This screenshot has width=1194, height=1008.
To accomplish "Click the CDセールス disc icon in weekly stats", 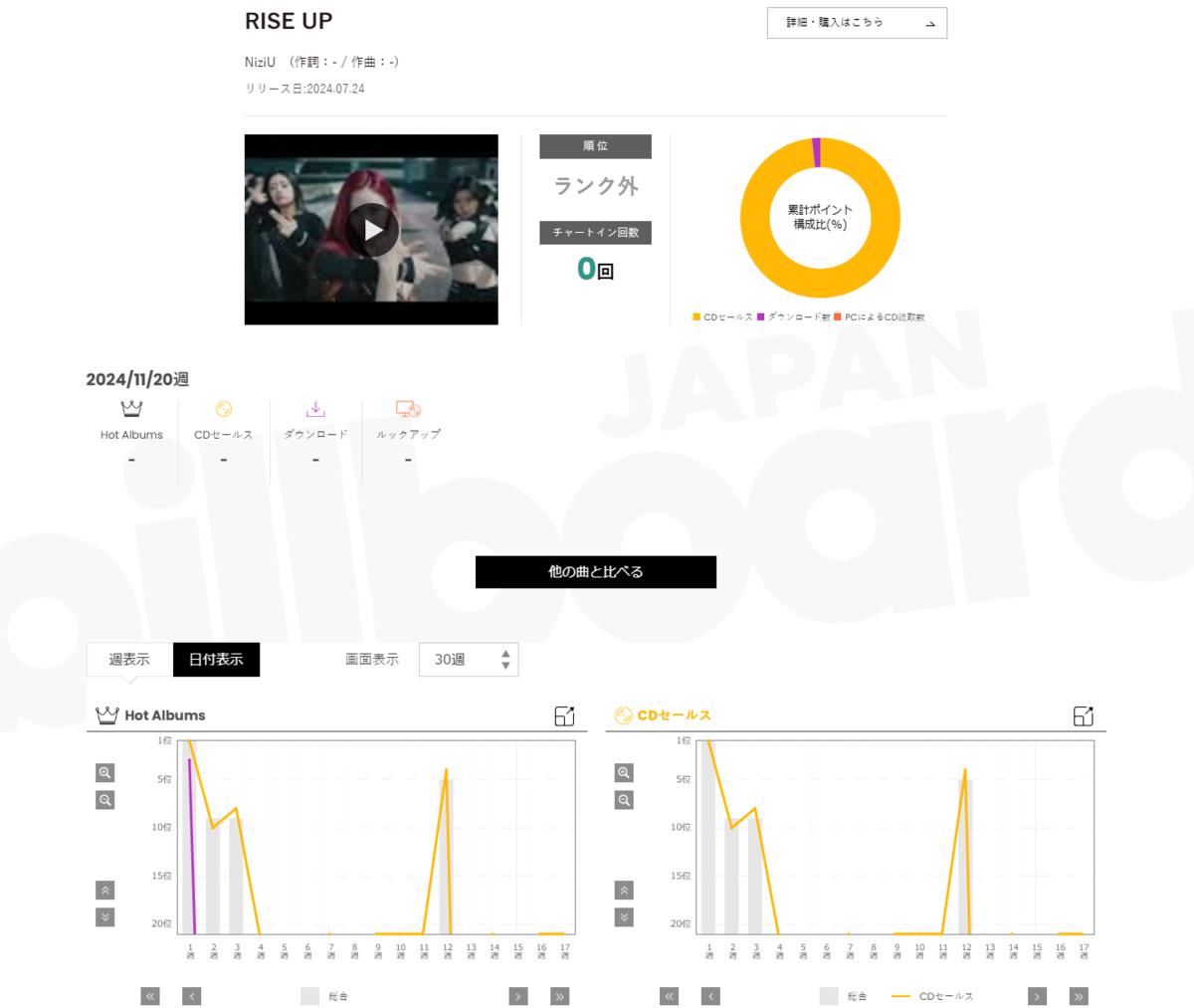I will pyautogui.click(x=224, y=409).
